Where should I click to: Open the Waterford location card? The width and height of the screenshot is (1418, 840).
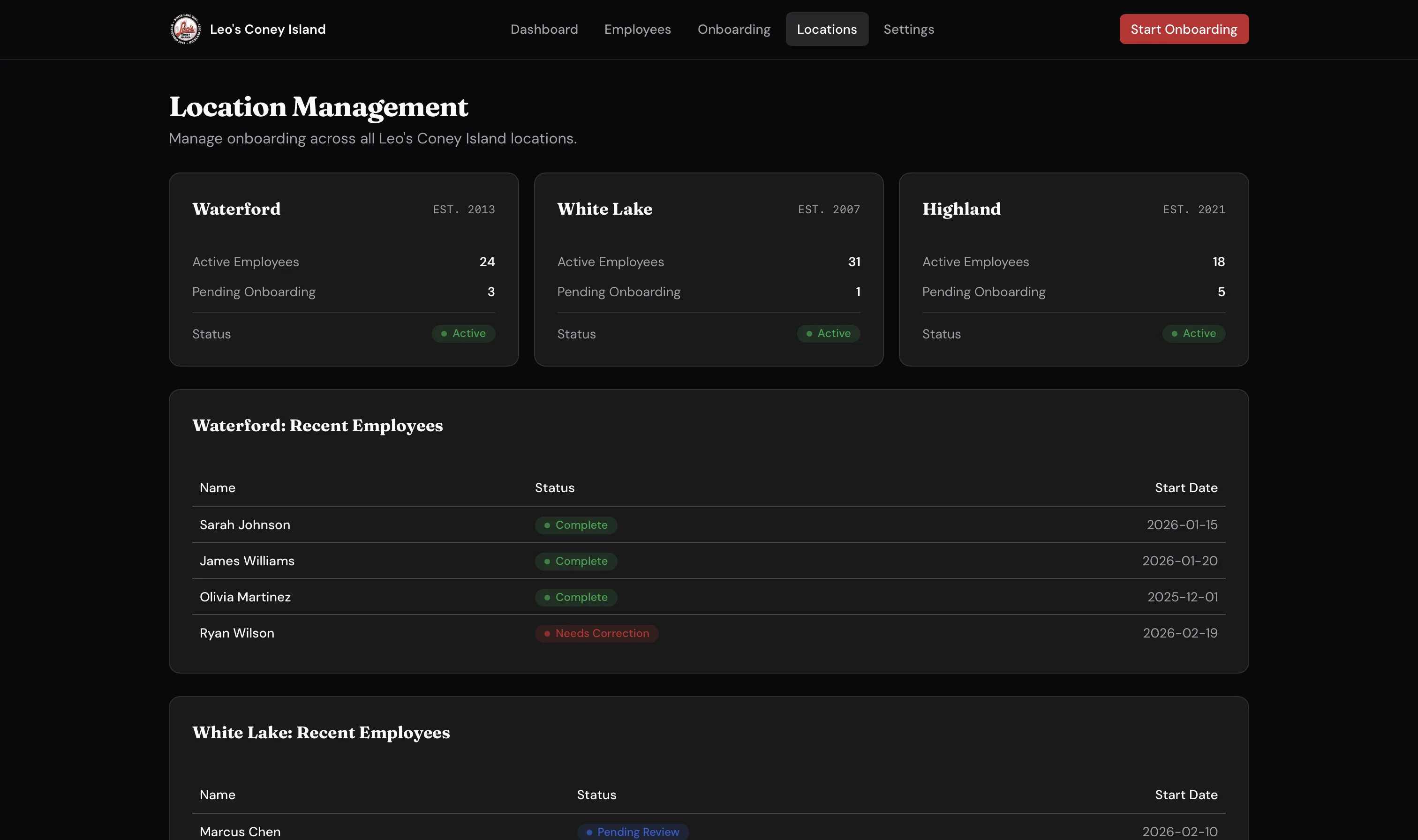point(344,270)
